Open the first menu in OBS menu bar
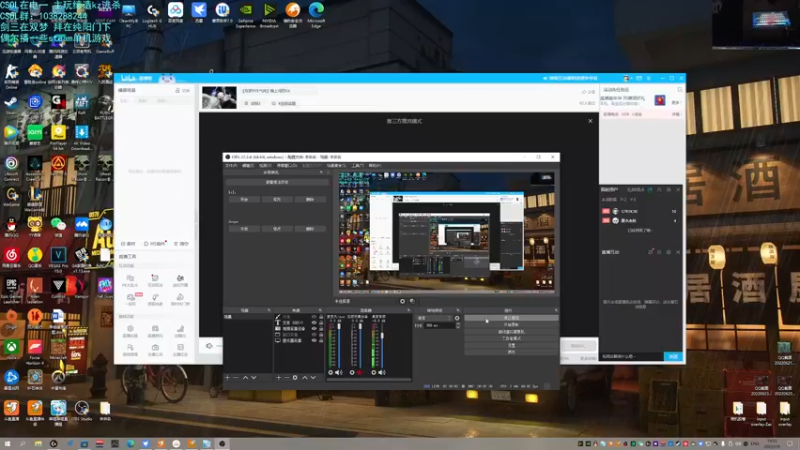 (x=233, y=165)
